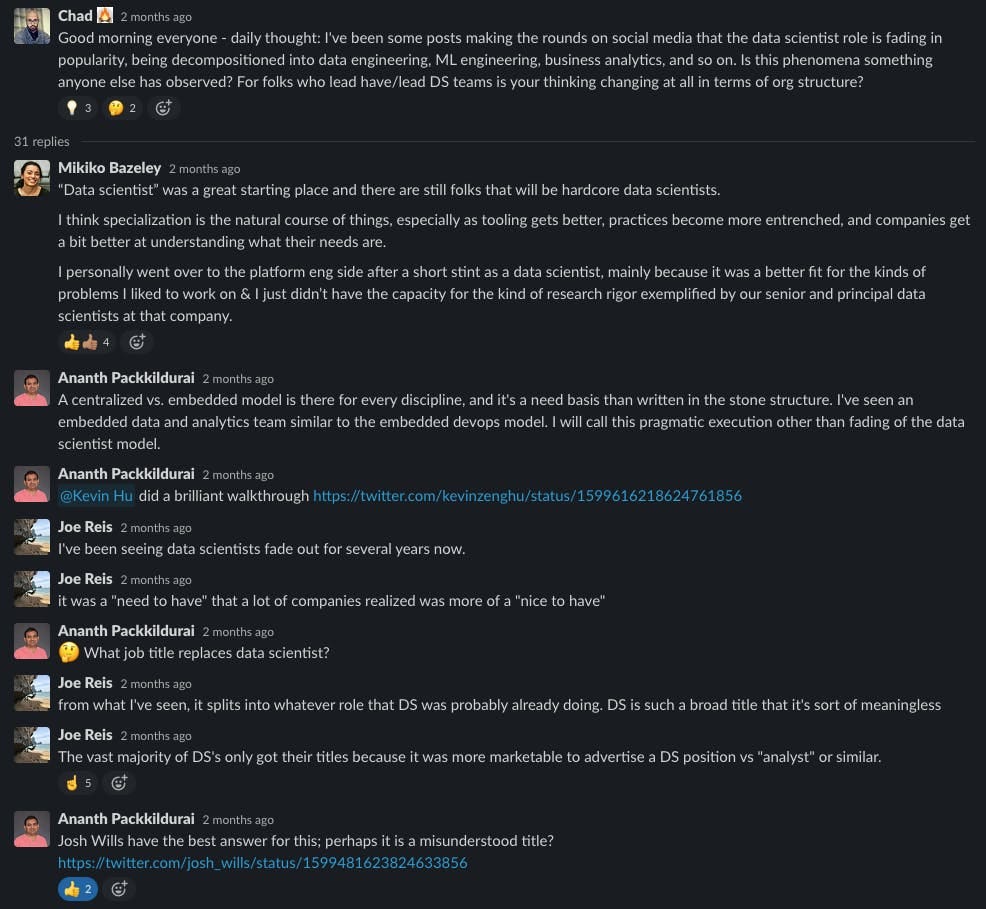The width and height of the screenshot is (986, 909).
Task: Open add-reaction picker on Mikiko Bazeley's reply
Action: coord(137,342)
